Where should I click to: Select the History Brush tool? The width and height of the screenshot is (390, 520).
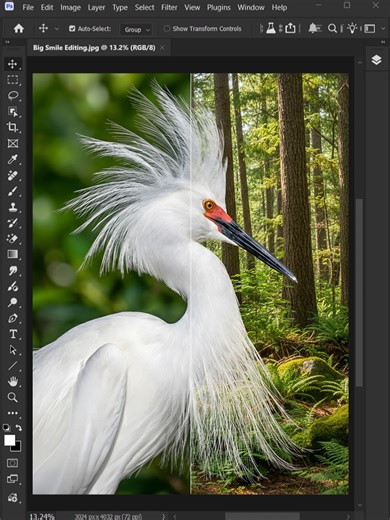point(13,223)
